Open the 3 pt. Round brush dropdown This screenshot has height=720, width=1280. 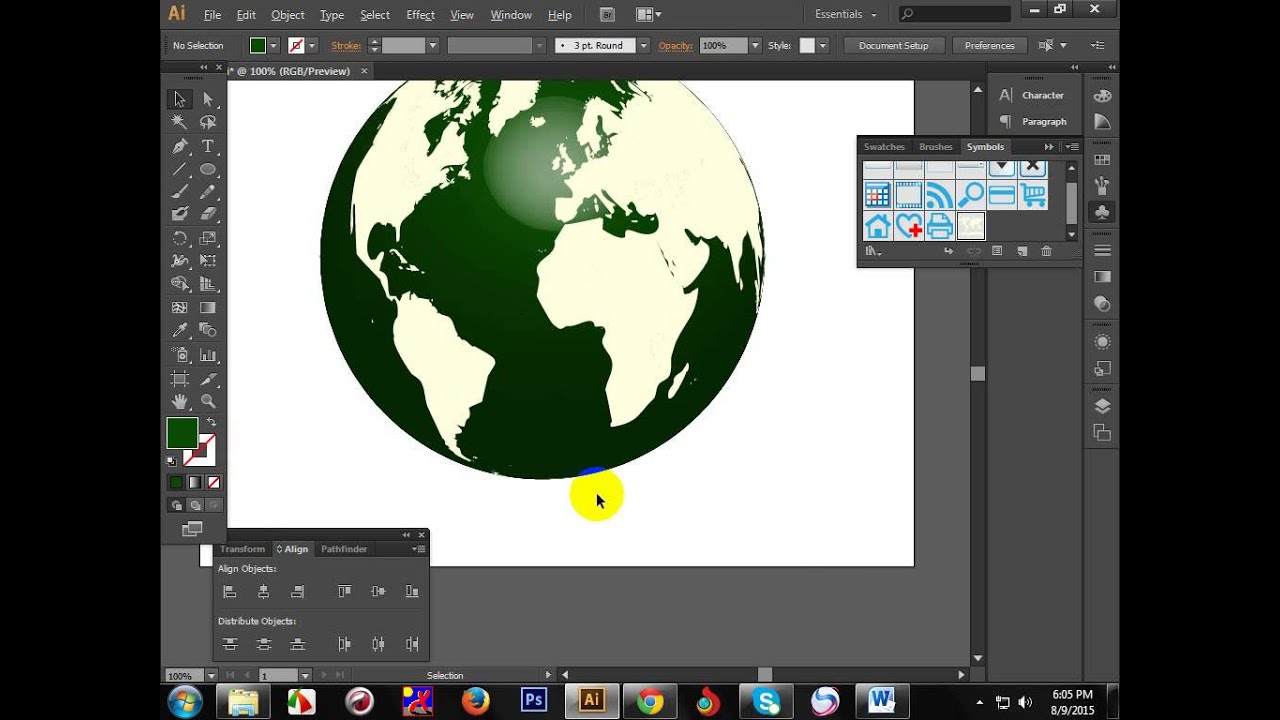click(x=643, y=46)
